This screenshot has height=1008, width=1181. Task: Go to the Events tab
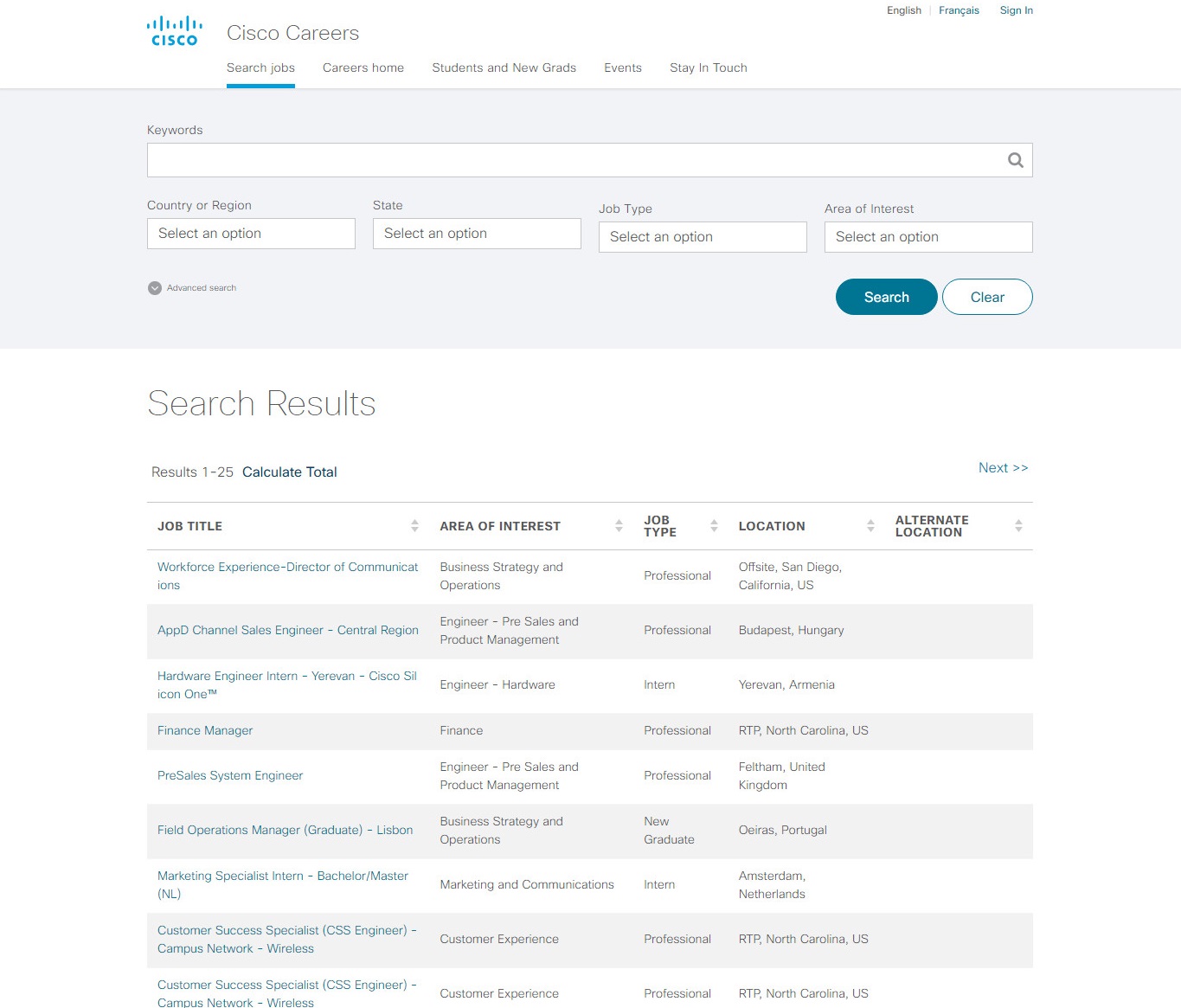click(x=623, y=67)
